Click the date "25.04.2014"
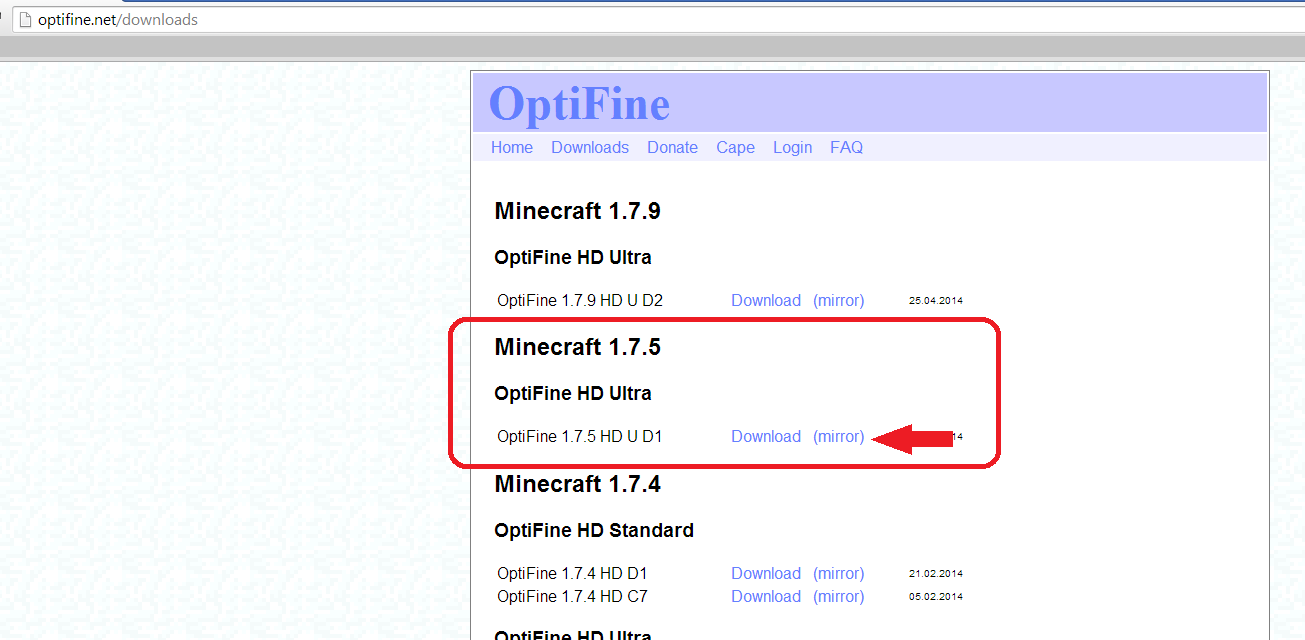Screen dimensions: 1305x640 (936, 300)
